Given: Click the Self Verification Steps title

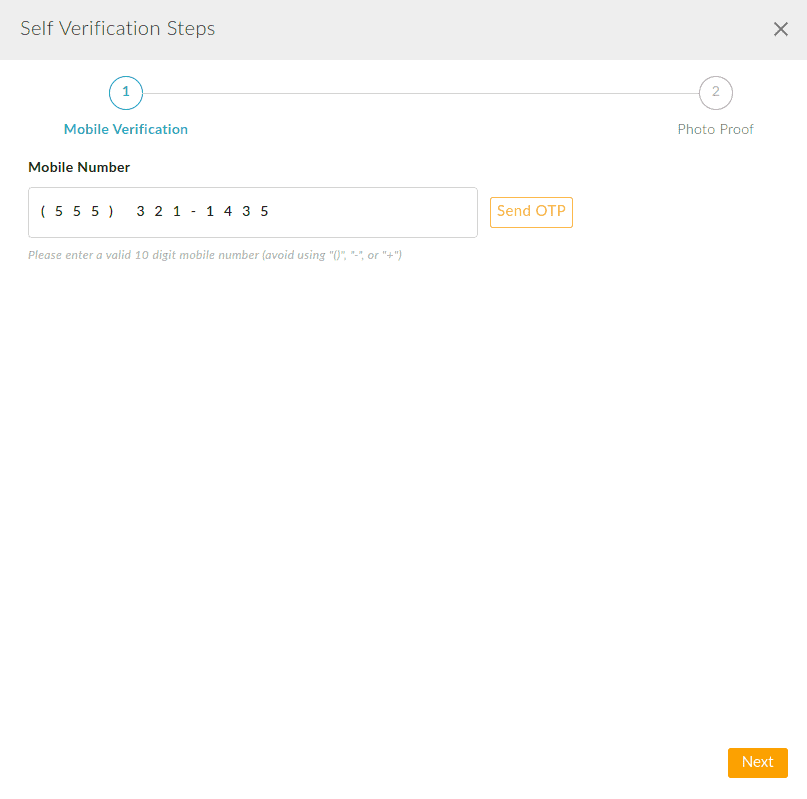Looking at the screenshot, I should coord(117,29).
